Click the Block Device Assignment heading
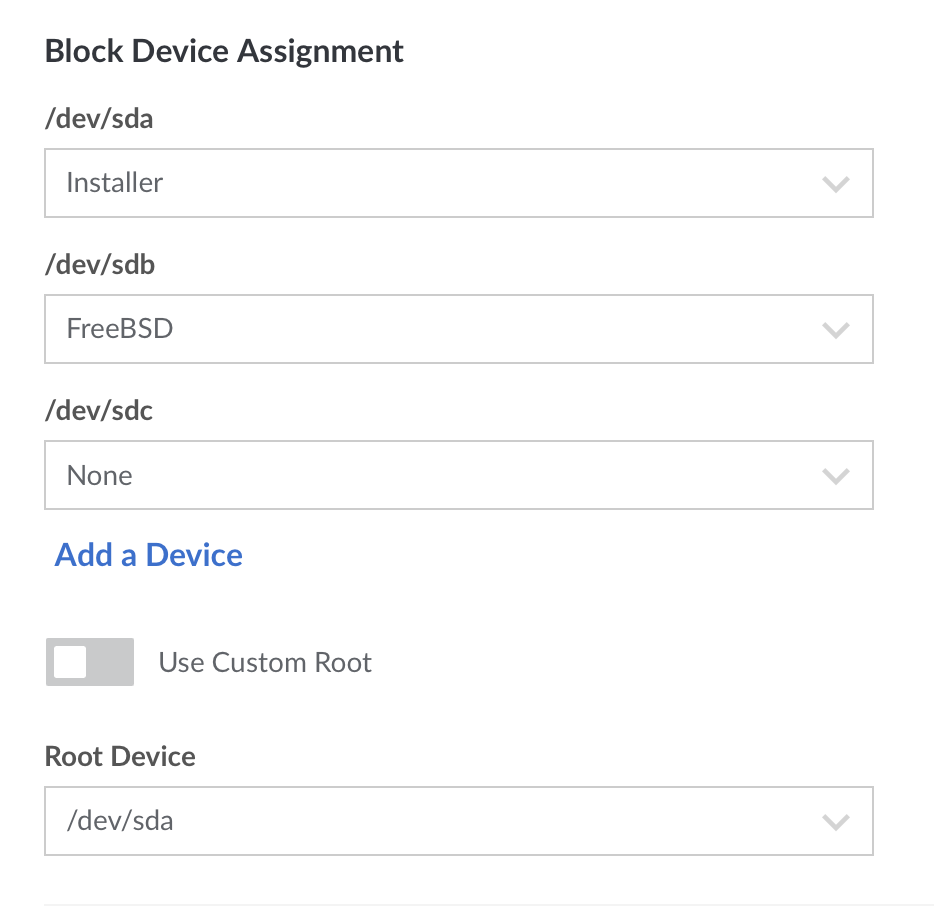Image resolution: width=934 pixels, height=906 pixels. (224, 51)
